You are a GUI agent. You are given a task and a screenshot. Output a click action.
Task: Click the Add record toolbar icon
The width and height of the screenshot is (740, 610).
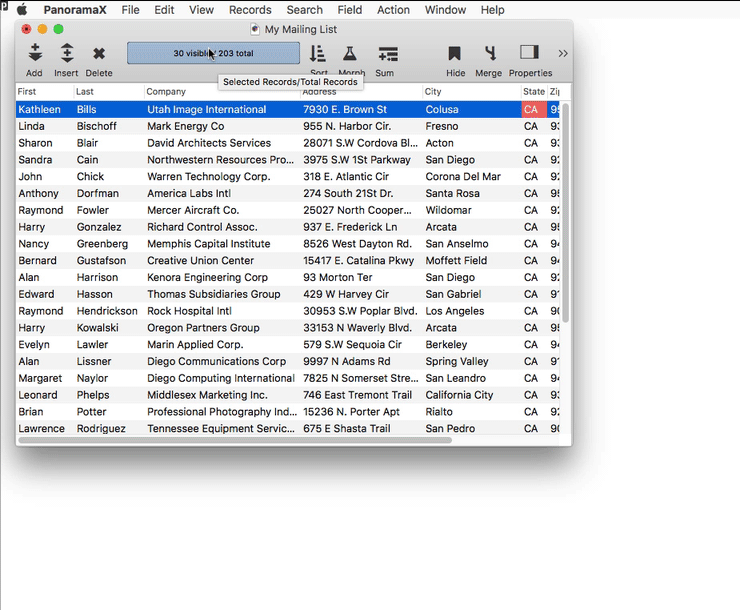(x=35, y=54)
